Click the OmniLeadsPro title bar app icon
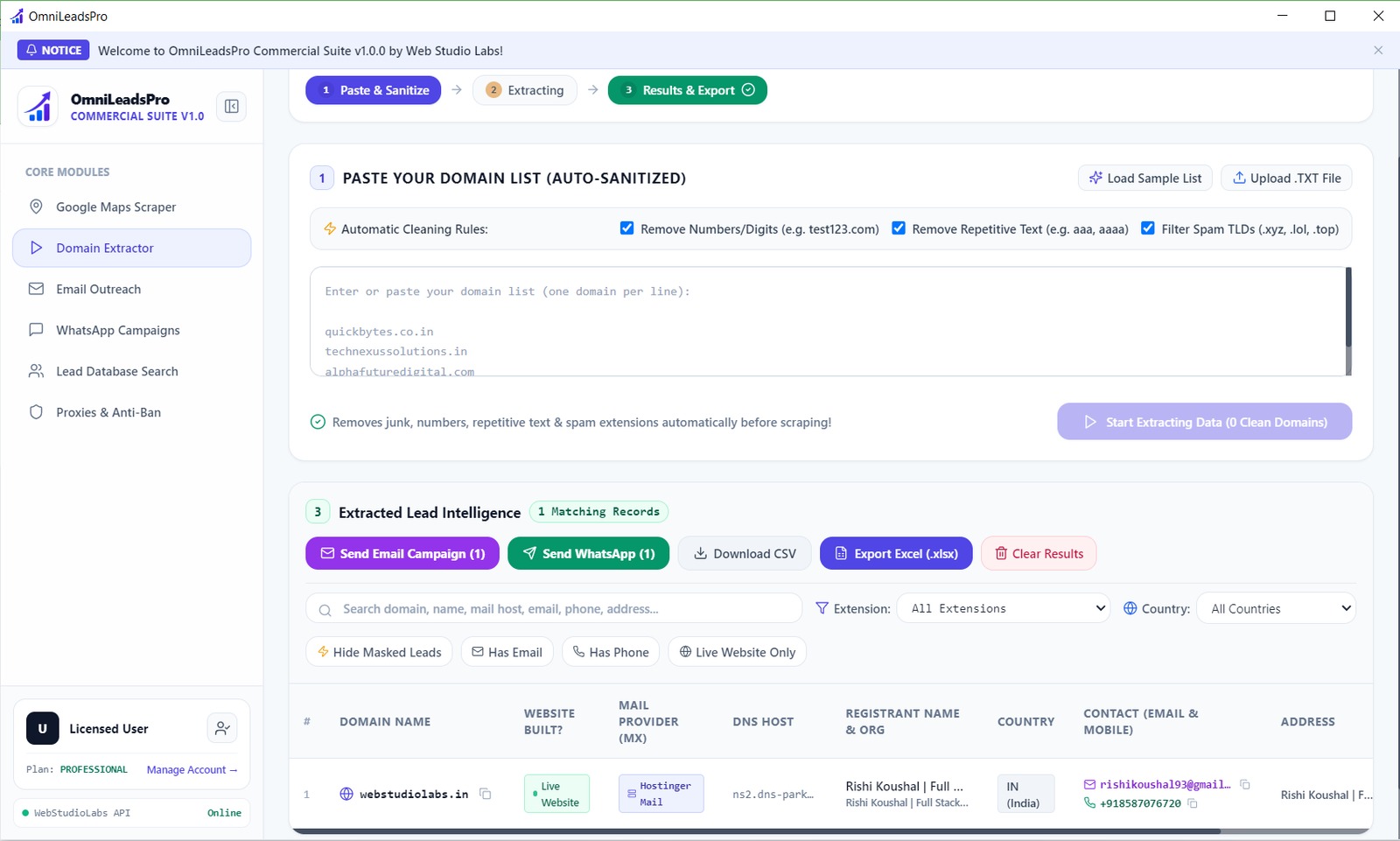This screenshot has width=1400, height=841. point(17,16)
